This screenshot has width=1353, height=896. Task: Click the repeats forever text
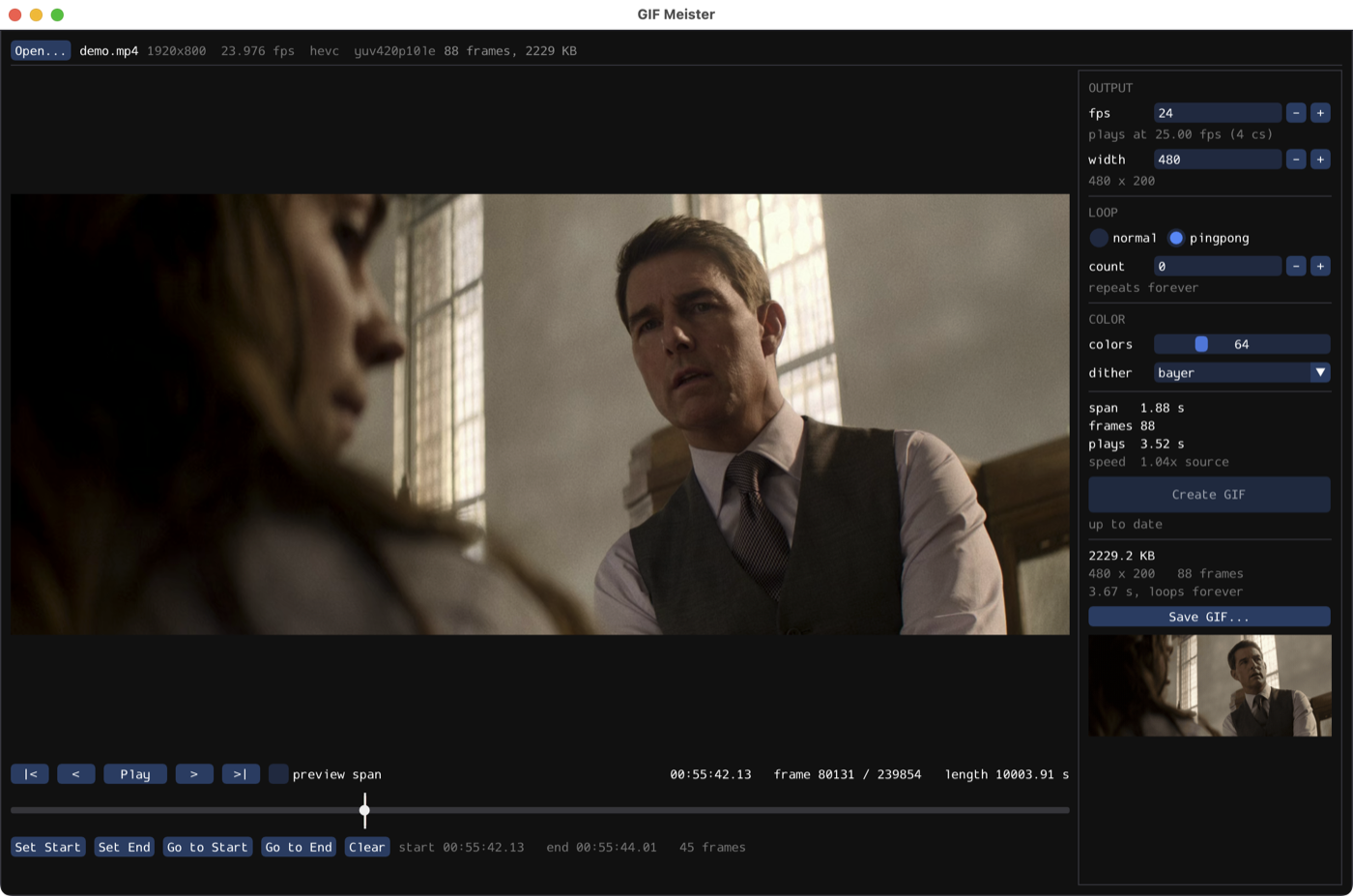coord(1143,288)
